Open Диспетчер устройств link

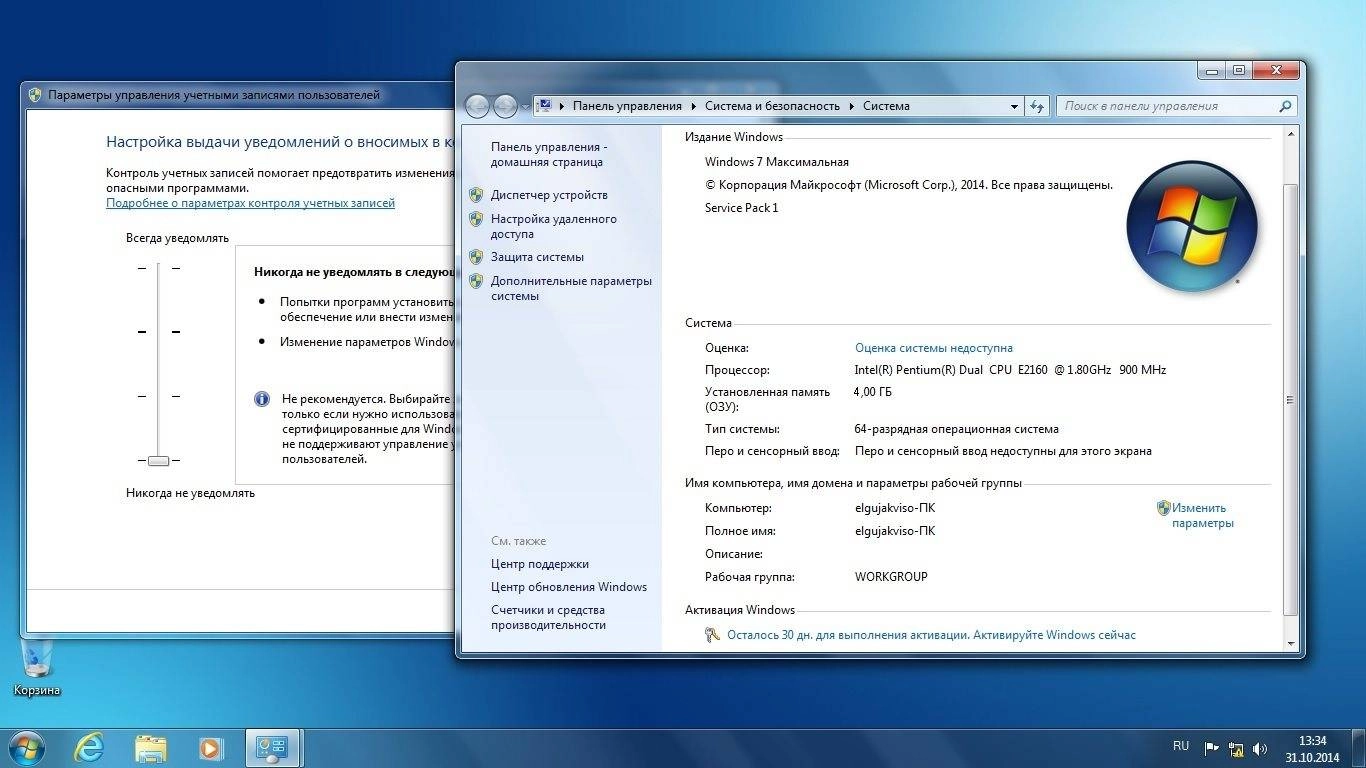click(x=549, y=195)
